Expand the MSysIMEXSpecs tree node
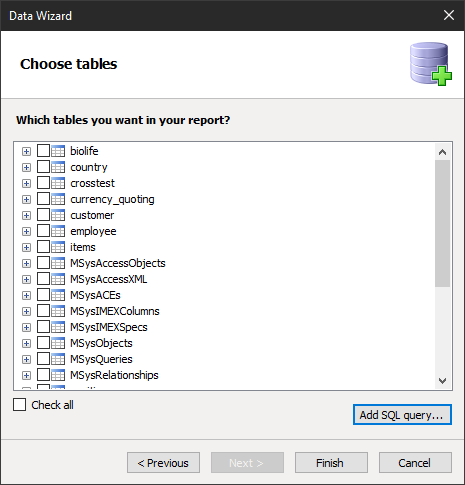This screenshot has width=465, height=485. pos(26,327)
